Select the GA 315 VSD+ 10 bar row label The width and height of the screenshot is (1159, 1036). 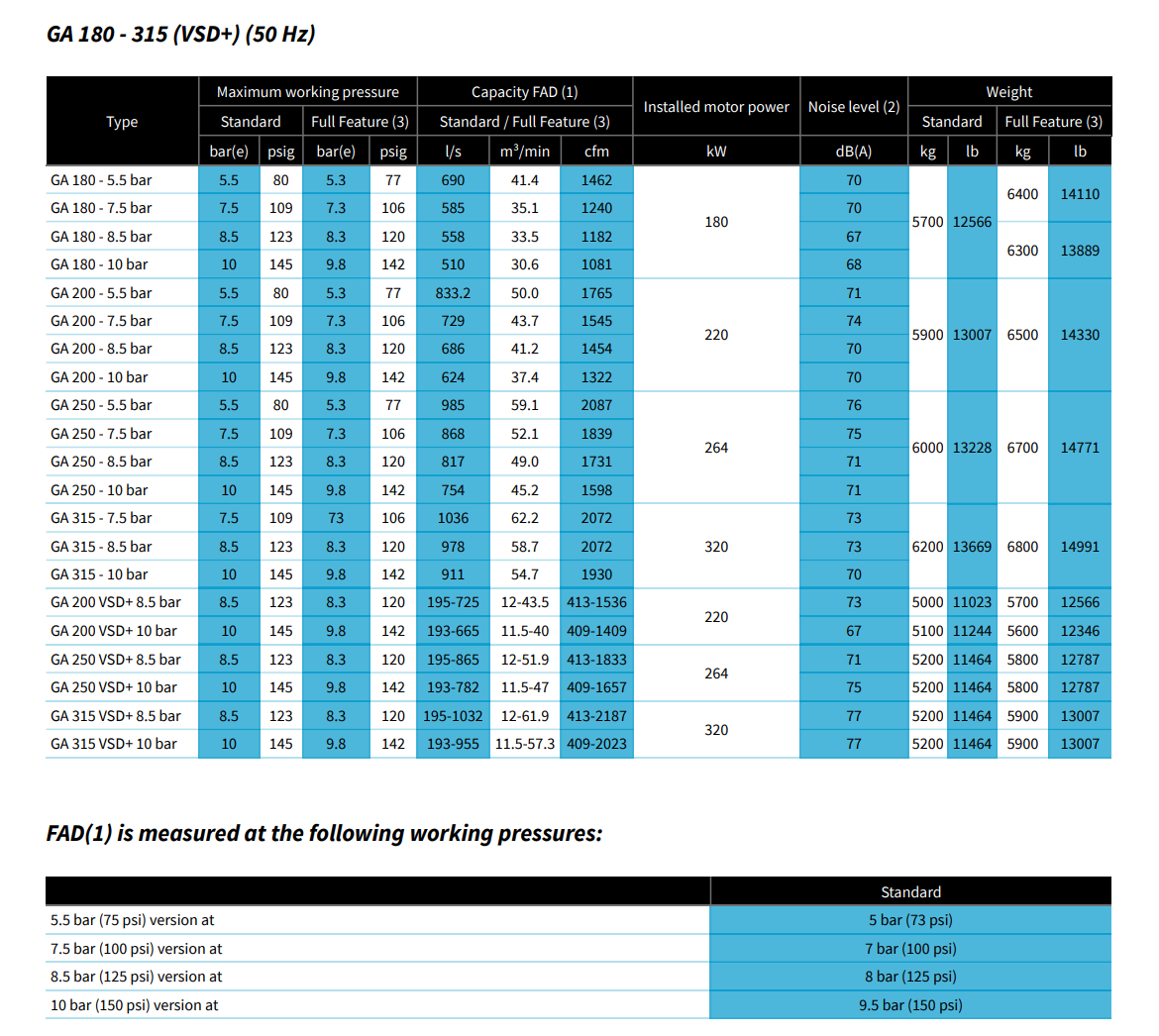point(114,744)
